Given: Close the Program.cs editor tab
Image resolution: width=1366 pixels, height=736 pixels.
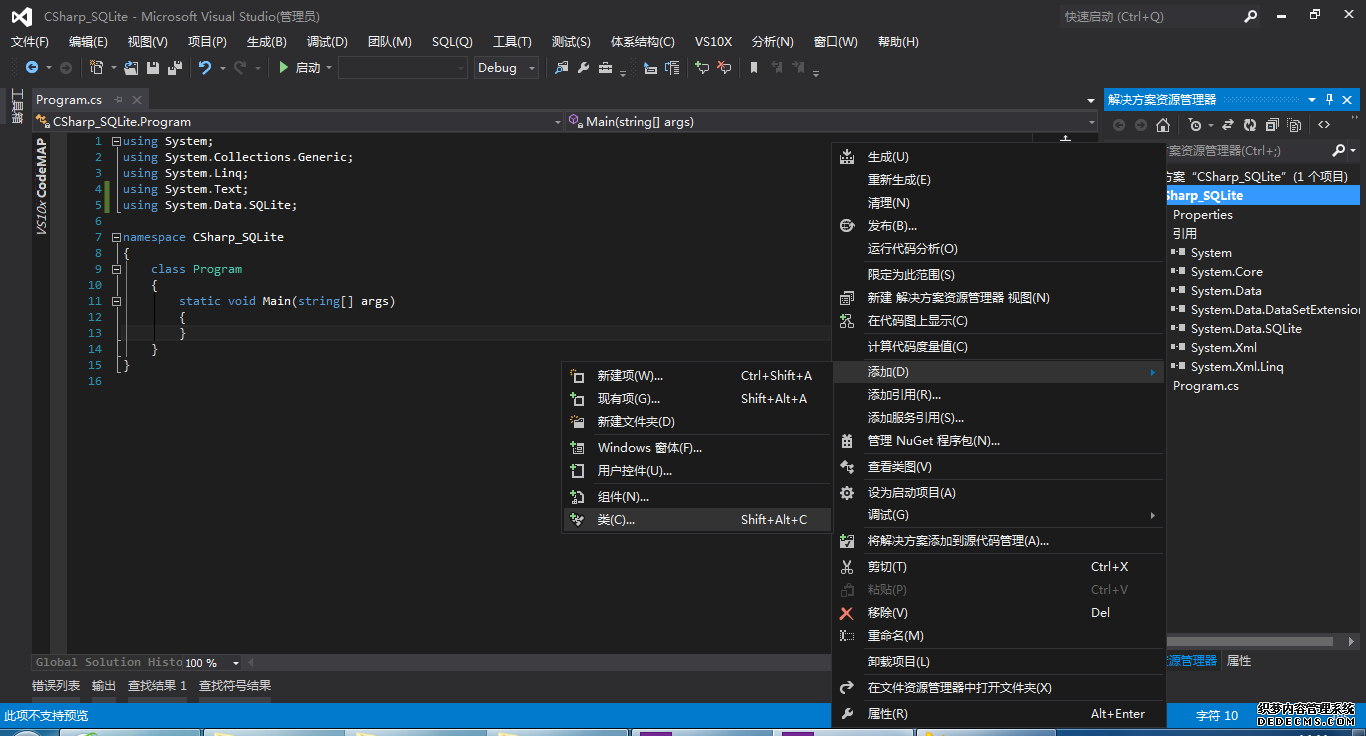Looking at the screenshot, I should [135, 100].
